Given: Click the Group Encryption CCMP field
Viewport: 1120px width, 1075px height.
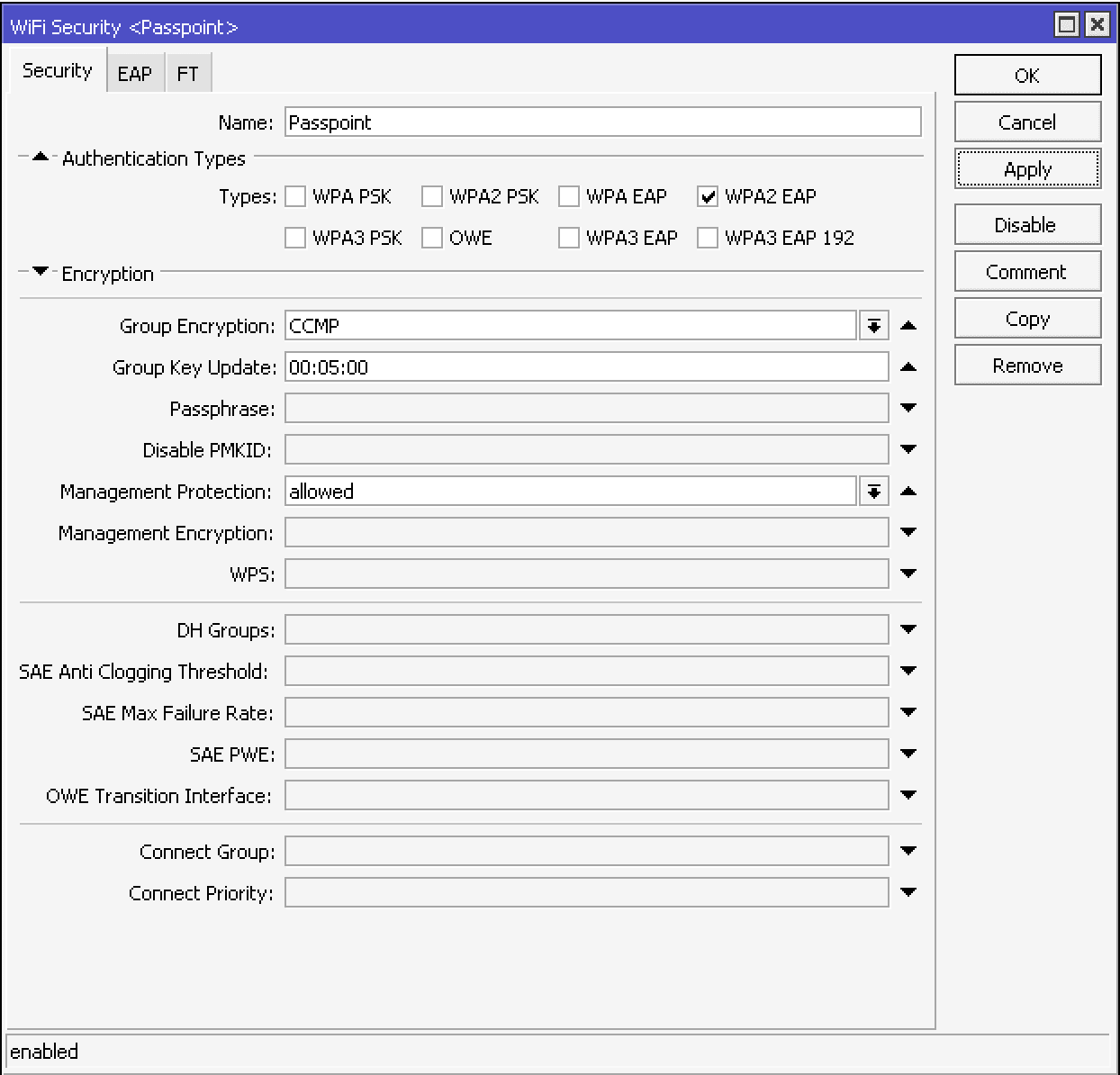Looking at the screenshot, I should [571, 326].
